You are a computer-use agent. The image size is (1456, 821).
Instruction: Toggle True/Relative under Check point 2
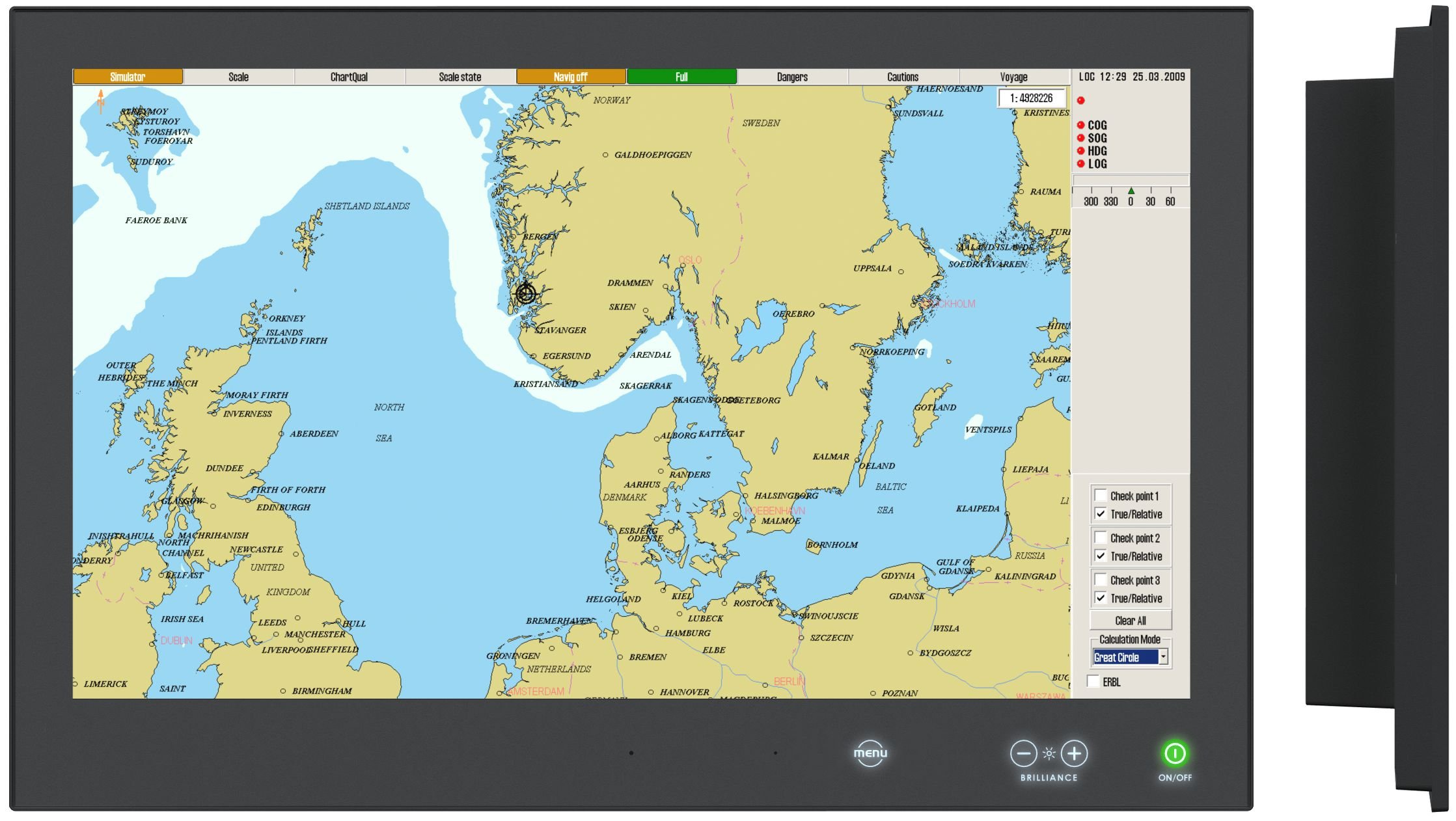pos(1101,556)
